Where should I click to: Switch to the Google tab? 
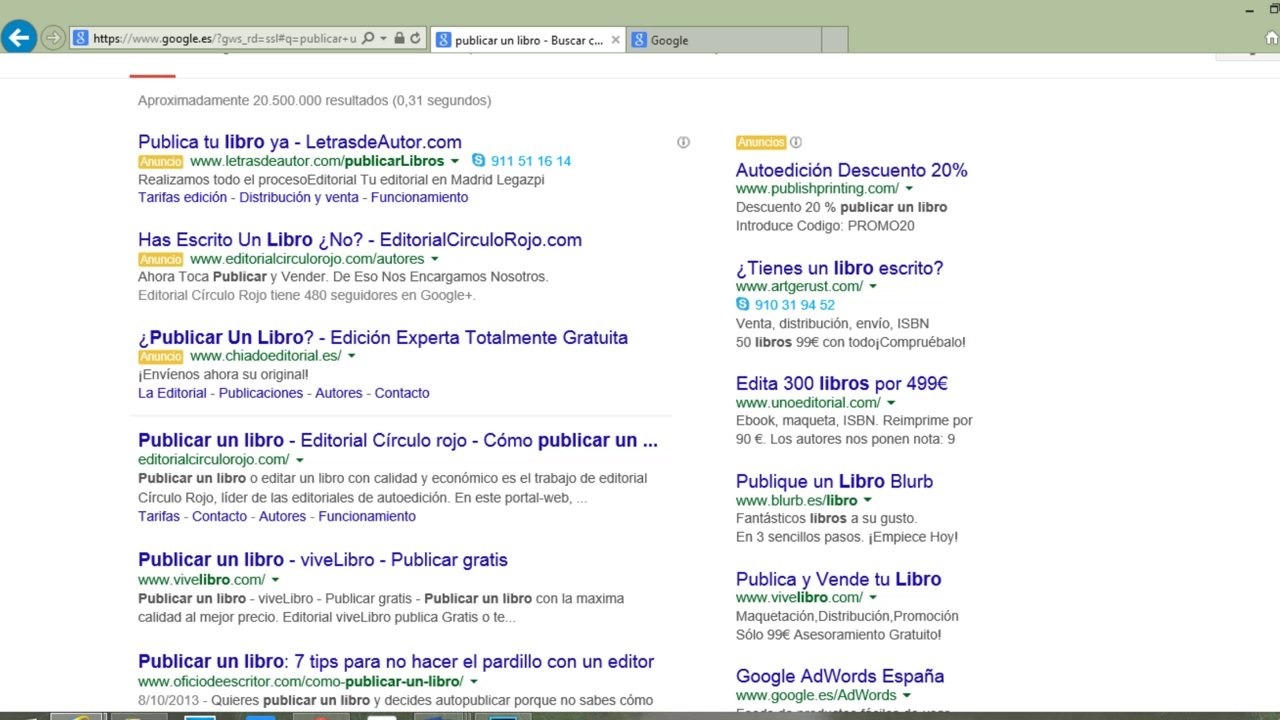[x=725, y=40]
